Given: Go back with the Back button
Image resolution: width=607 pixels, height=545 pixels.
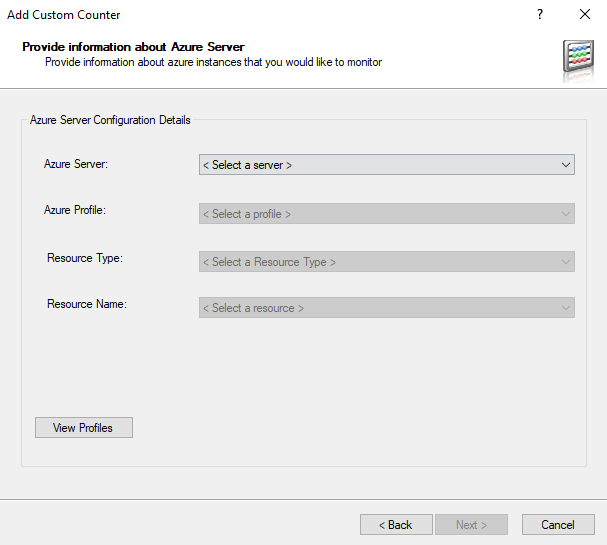Looking at the screenshot, I should click(x=396, y=525).
